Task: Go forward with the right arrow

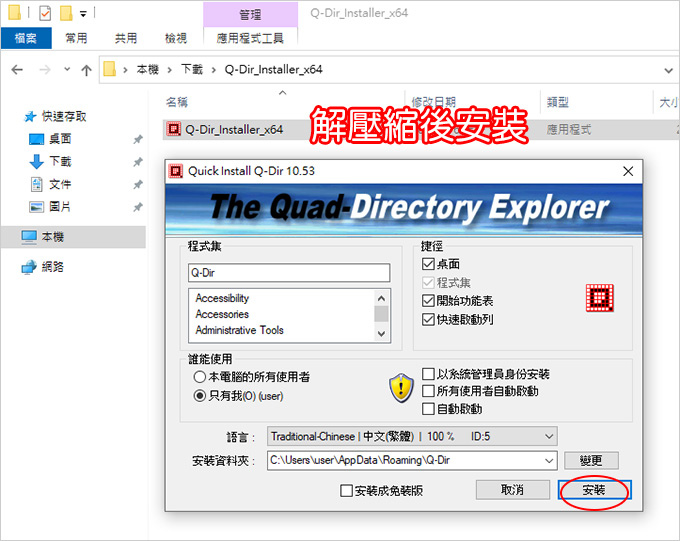Action: (45, 69)
